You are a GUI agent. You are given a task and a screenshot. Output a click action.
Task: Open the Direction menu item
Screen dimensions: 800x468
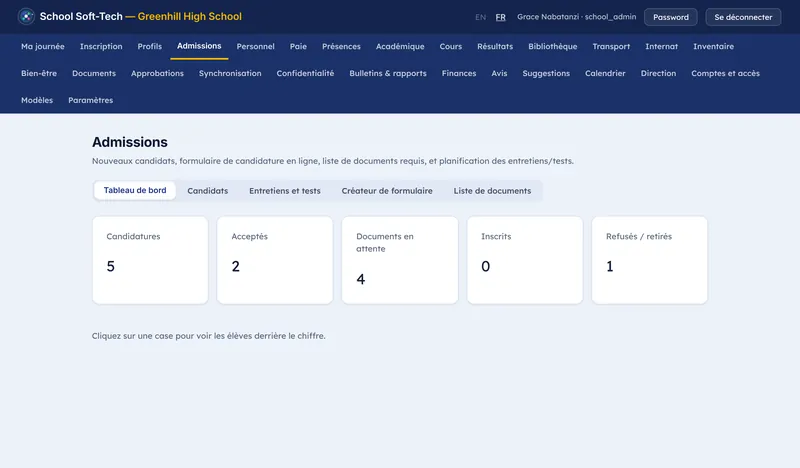click(658, 73)
